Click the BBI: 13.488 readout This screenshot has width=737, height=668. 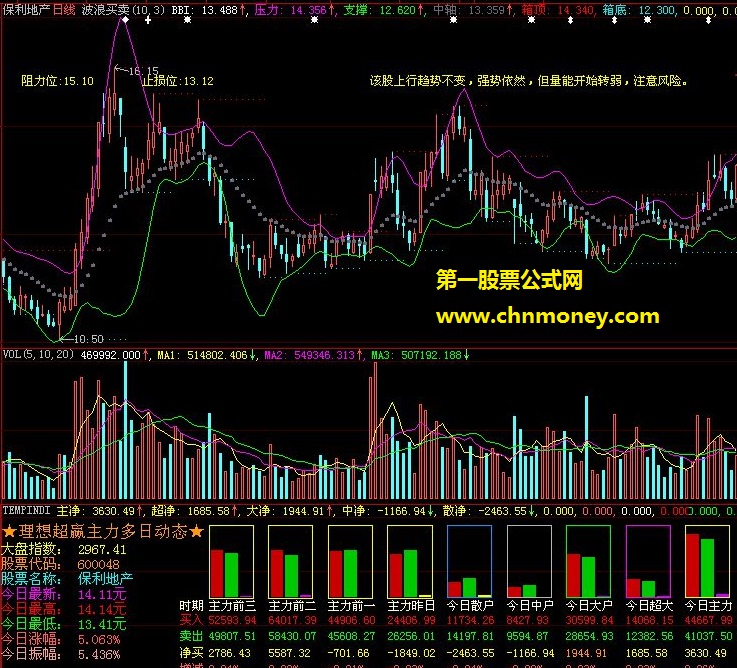pos(208,9)
